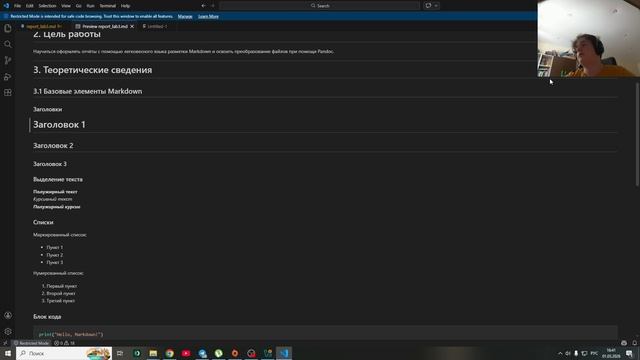Open the Copilot dropdown arrow

(x=436, y=6)
